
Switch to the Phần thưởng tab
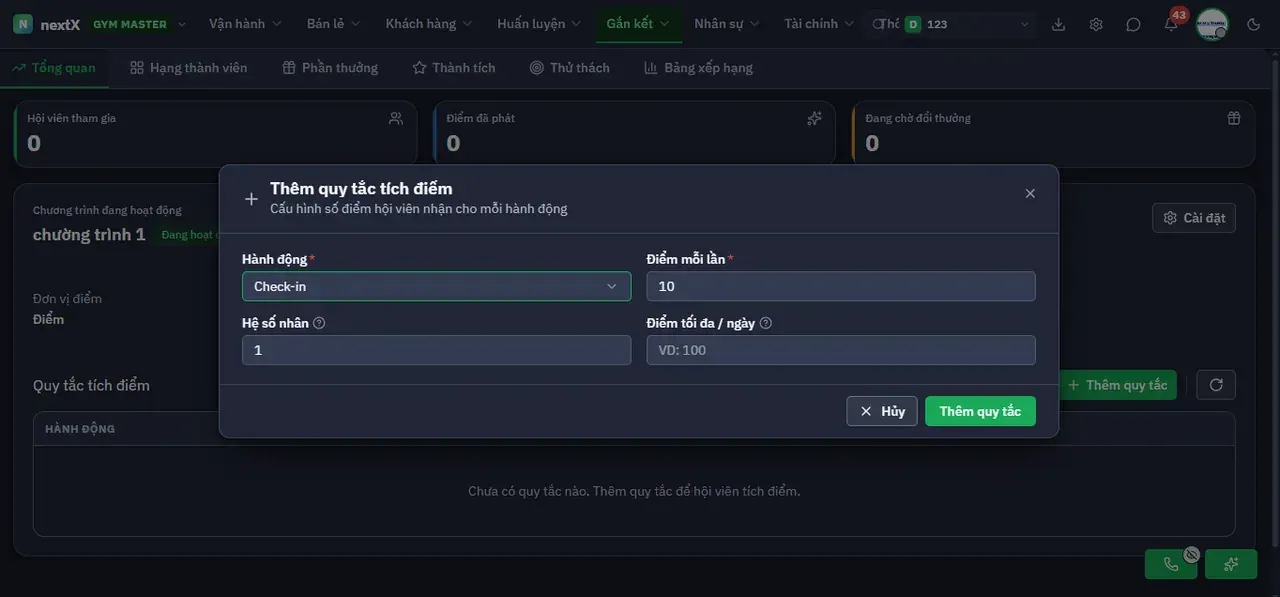pyautogui.click(x=330, y=68)
